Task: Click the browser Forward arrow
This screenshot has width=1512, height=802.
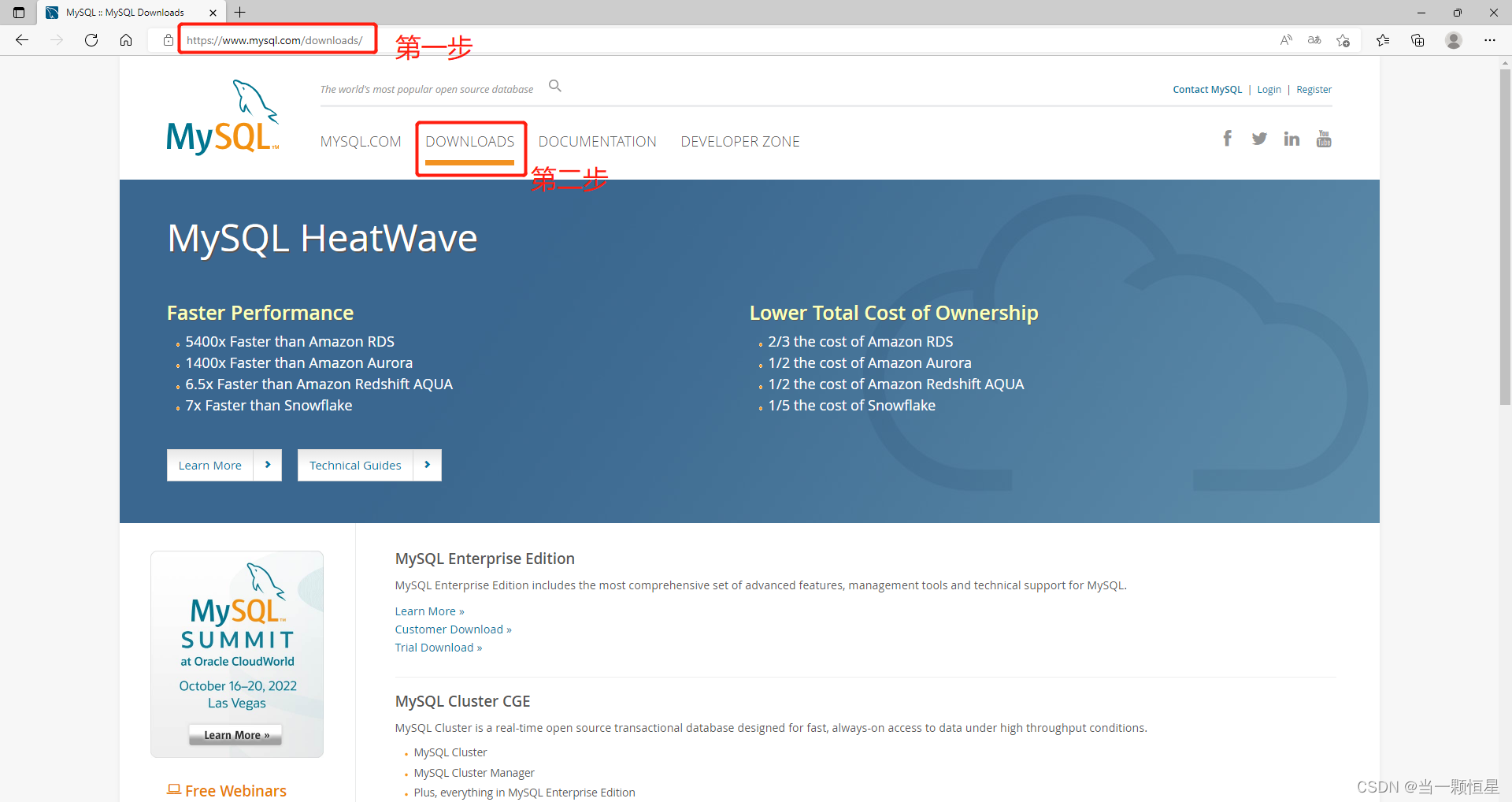Action: [x=57, y=40]
